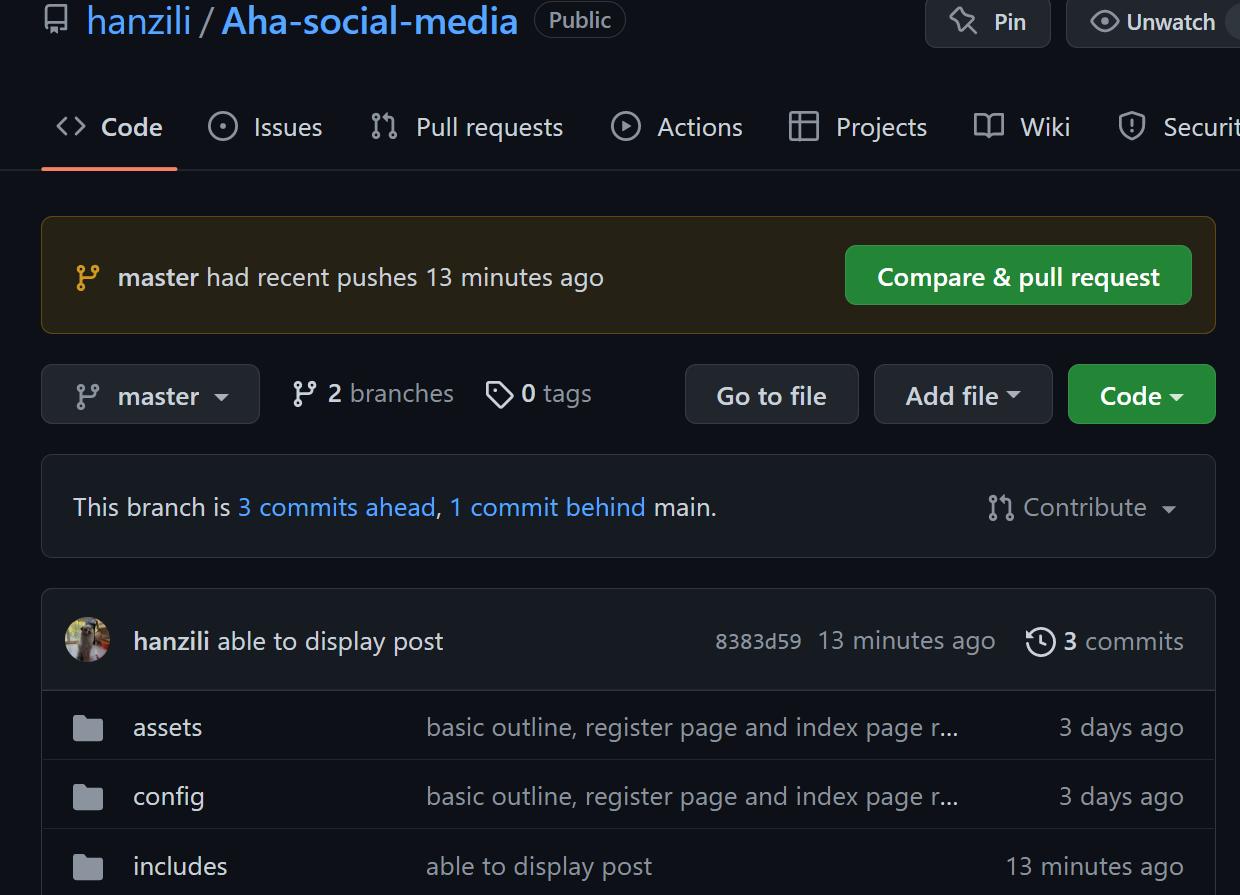Open the commits history clock icon
This screenshot has width=1240, height=895.
click(x=1040, y=641)
